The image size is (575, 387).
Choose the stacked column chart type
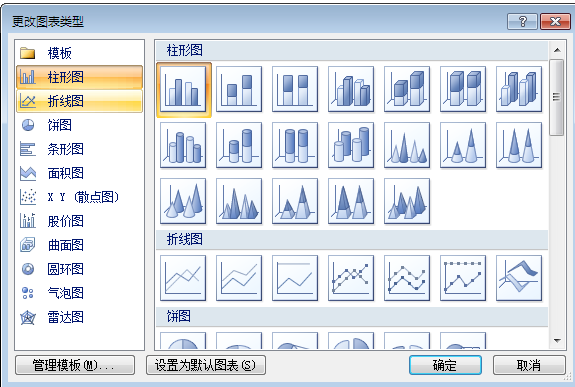[x=239, y=90]
